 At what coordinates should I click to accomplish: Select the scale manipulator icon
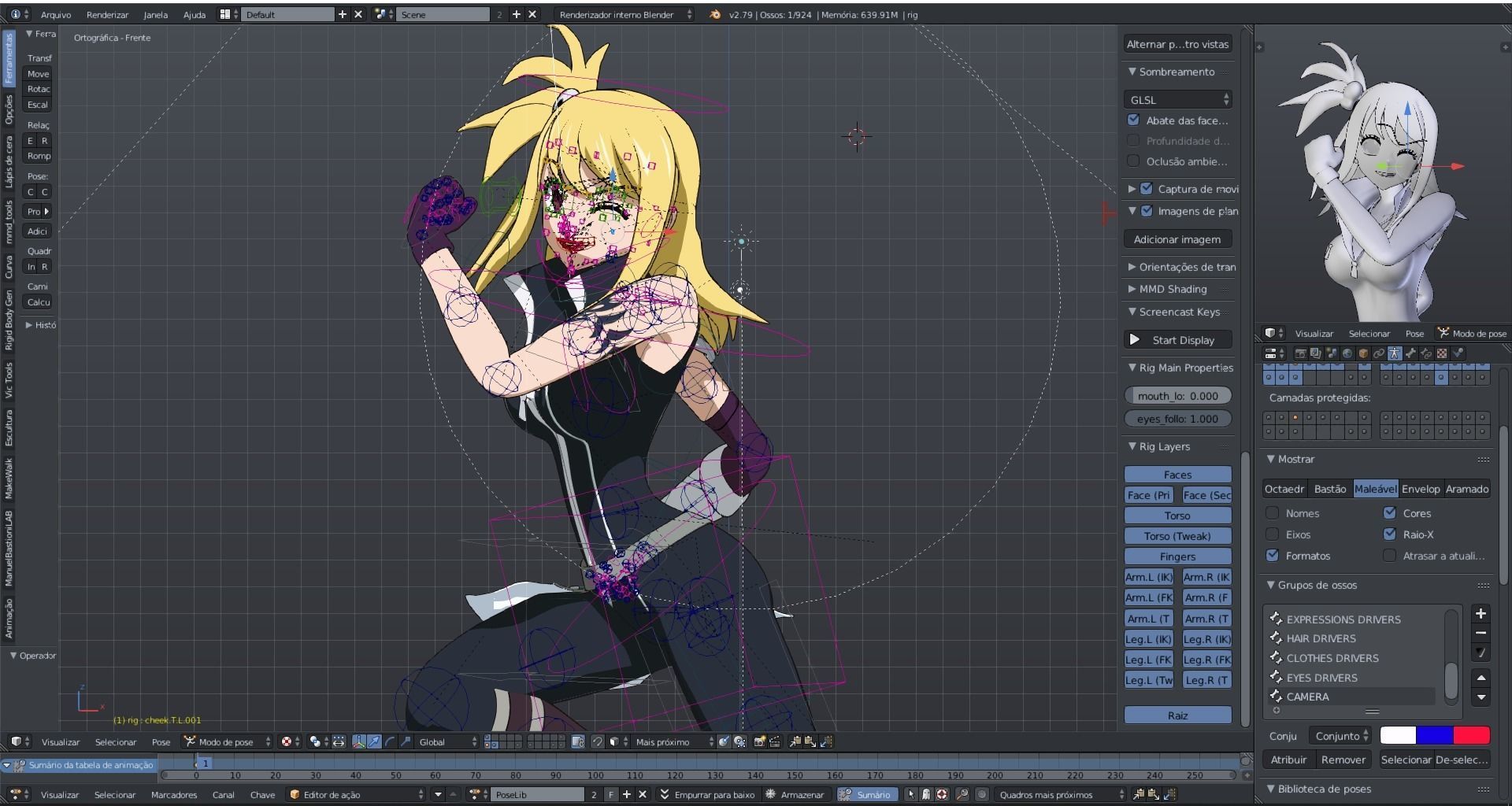[405, 741]
